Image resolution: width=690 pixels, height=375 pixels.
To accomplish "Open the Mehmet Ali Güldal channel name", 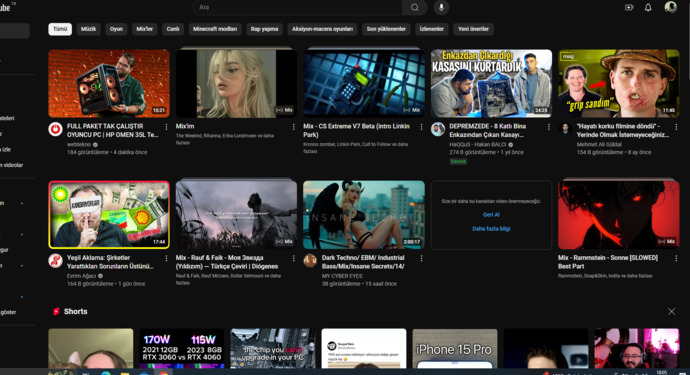I will (x=599, y=144).
